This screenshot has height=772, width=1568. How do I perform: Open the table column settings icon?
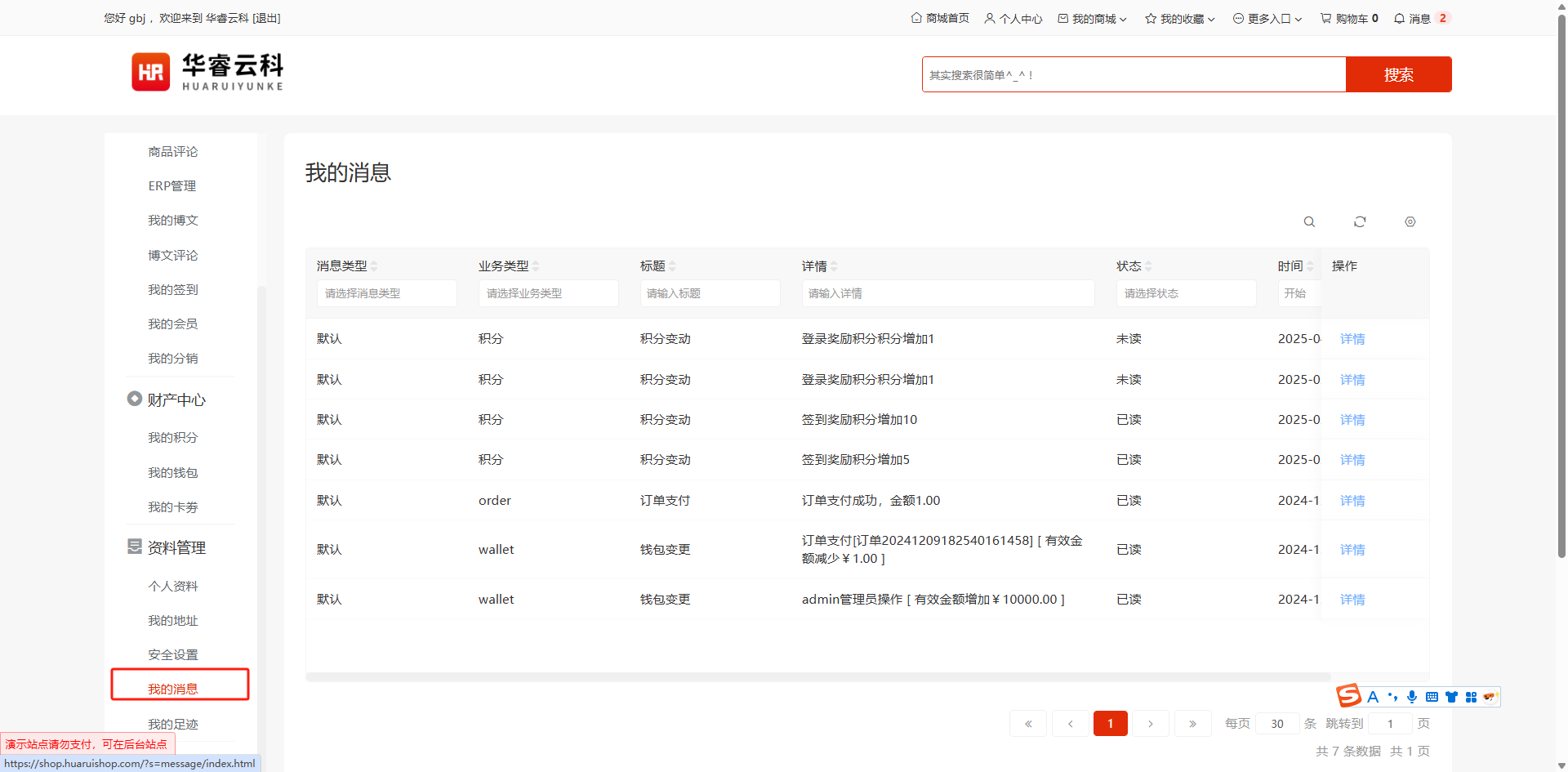pyautogui.click(x=1410, y=222)
